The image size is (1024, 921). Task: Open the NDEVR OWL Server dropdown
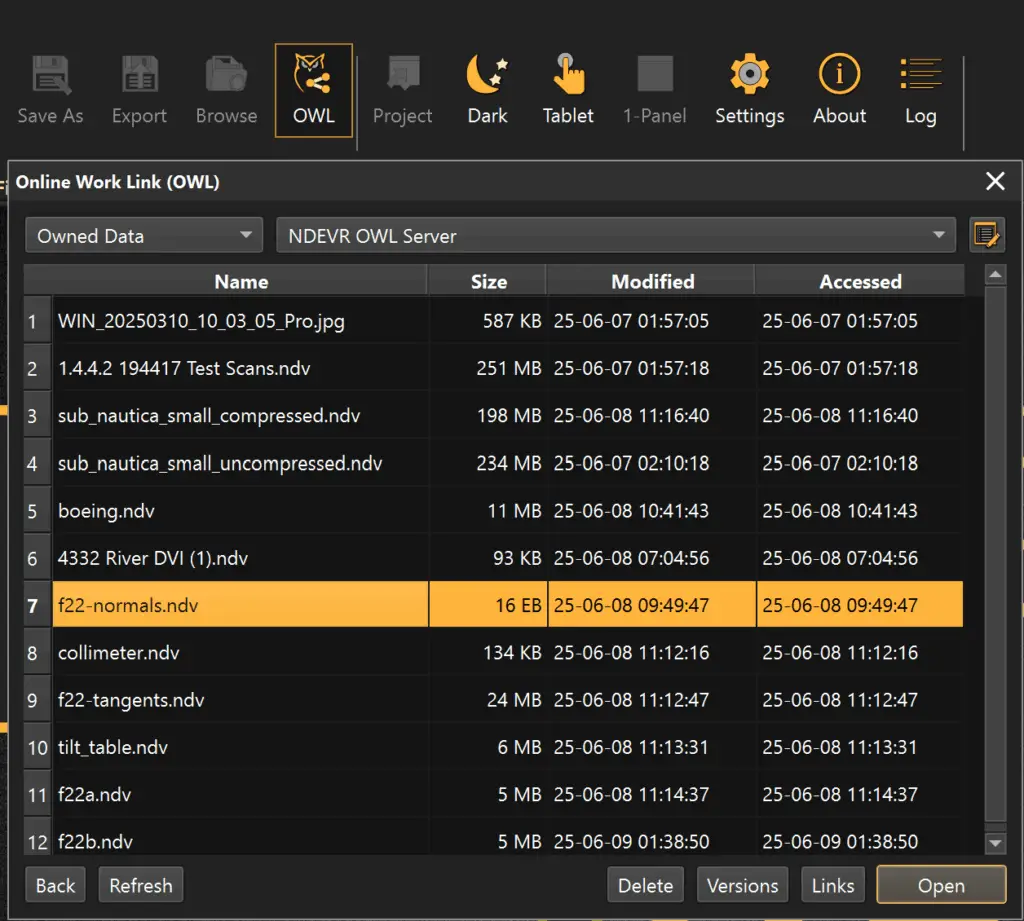coord(615,236)
